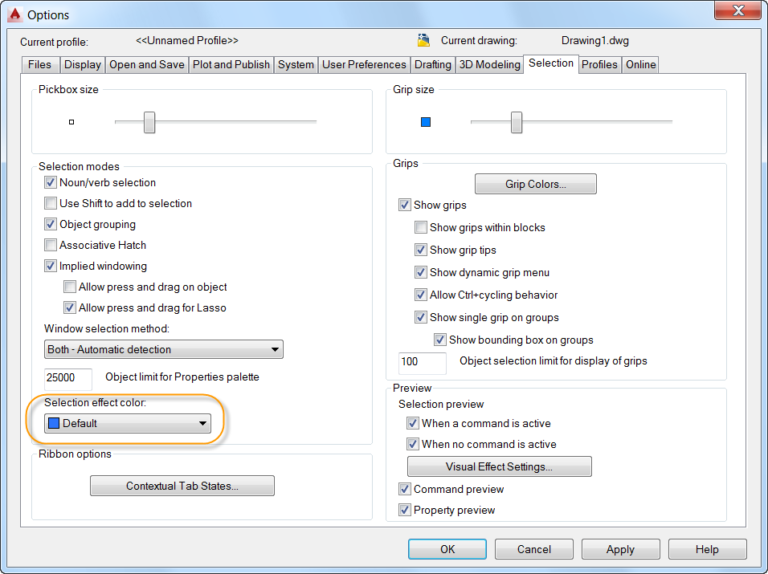Click the Properties palette object limit field
The height and width of the screenshot is (574, 768).
(68, 378)
